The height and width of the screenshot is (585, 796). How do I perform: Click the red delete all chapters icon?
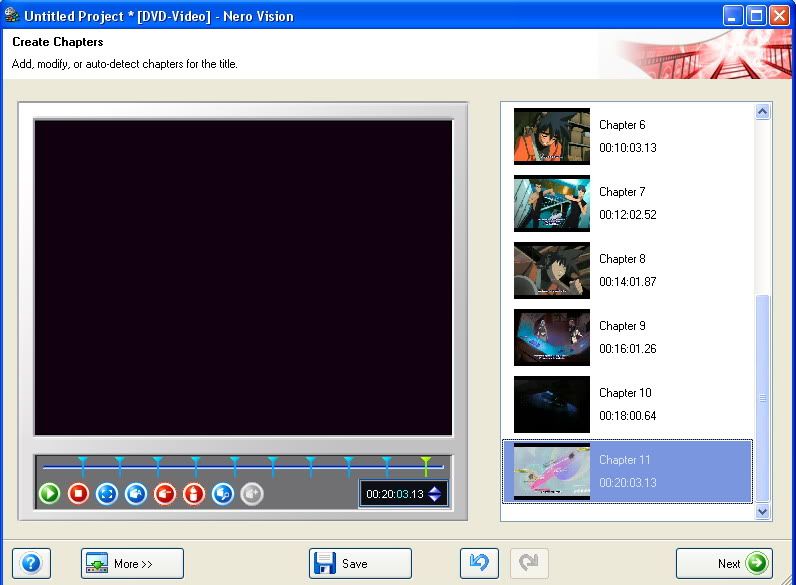(193, 493)
